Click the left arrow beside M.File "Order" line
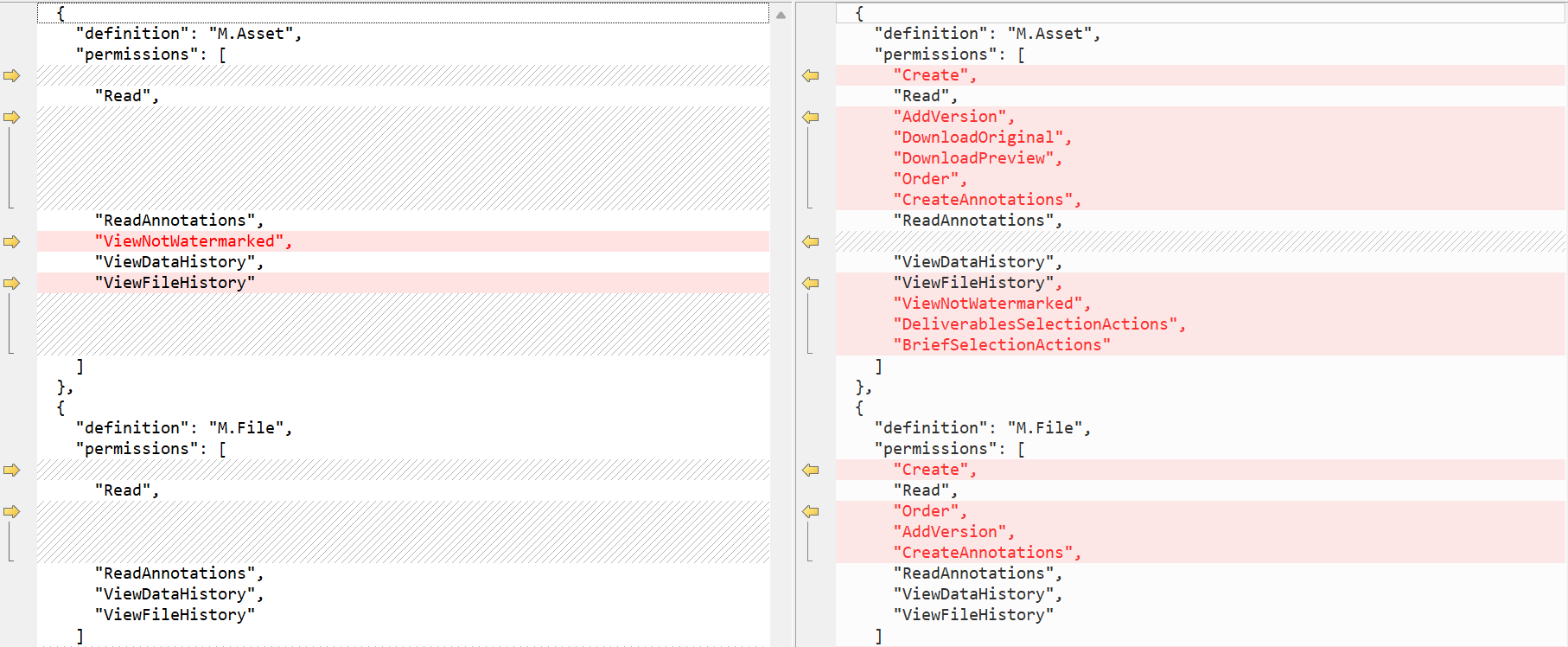Screen dimensions: 1568x647 coord(810,512)
